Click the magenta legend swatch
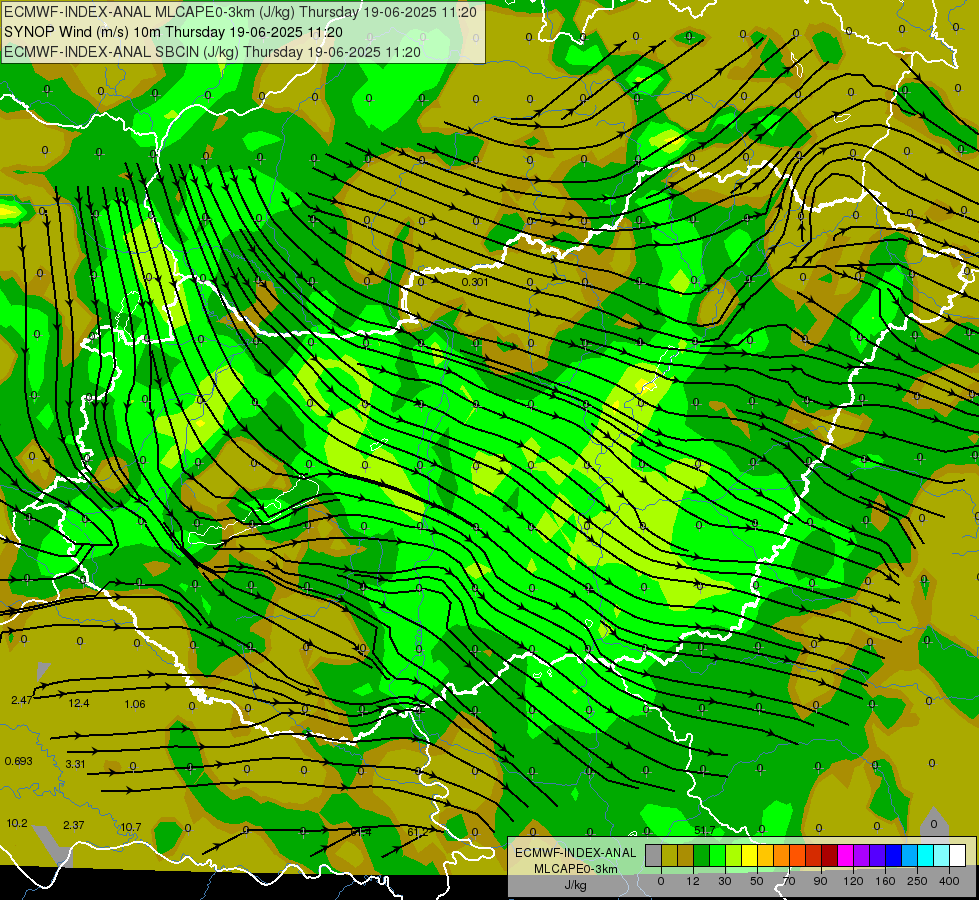The height and width of the screenshot is (900, 979). tap(845, 856)
